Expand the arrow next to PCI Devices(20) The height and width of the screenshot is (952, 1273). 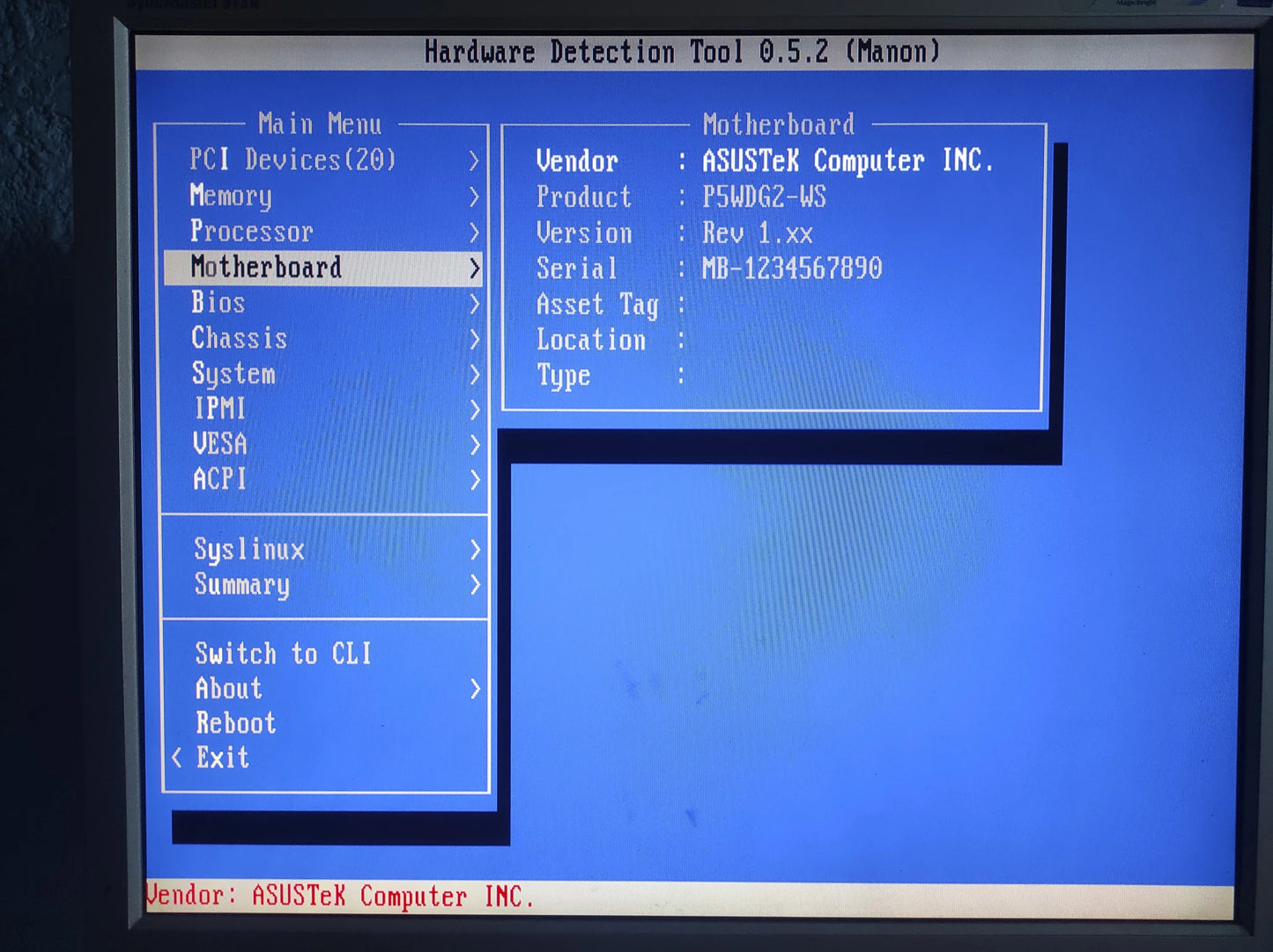click(x=474, y=160)
